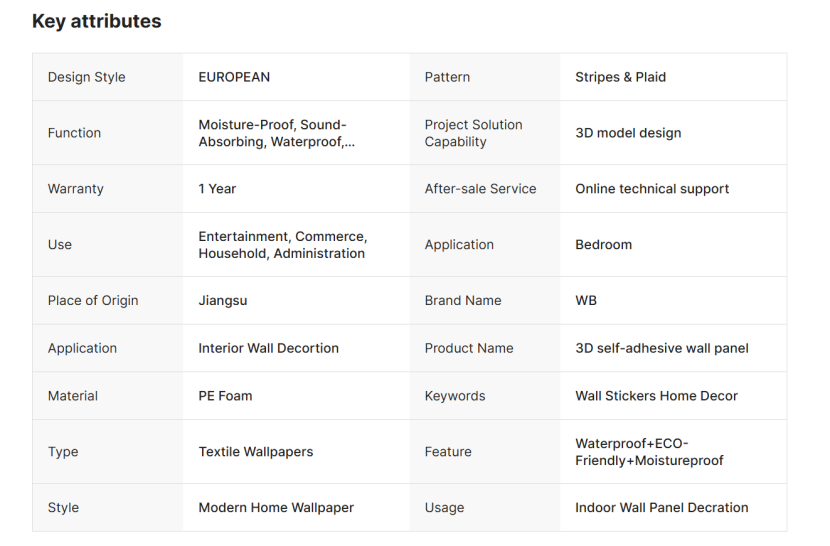Select the 1 Year warranty value
Viewport: 830px width, 546px height.
[x=217, y=189]
